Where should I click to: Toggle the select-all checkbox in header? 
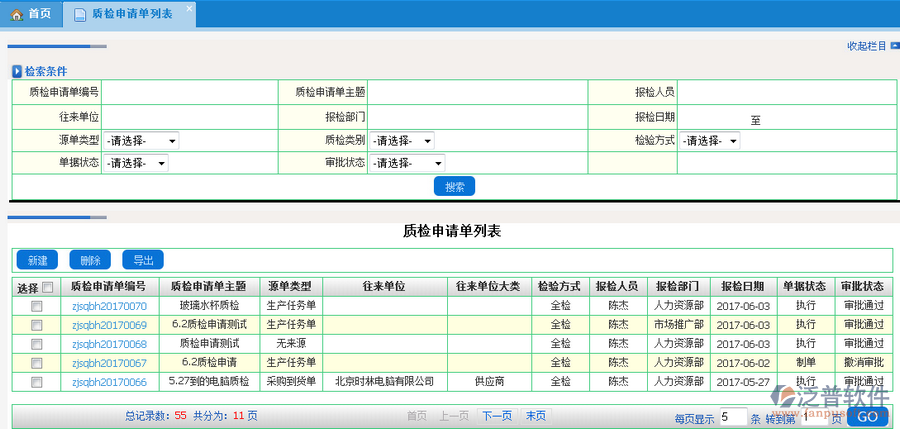(x=47, y=287)
